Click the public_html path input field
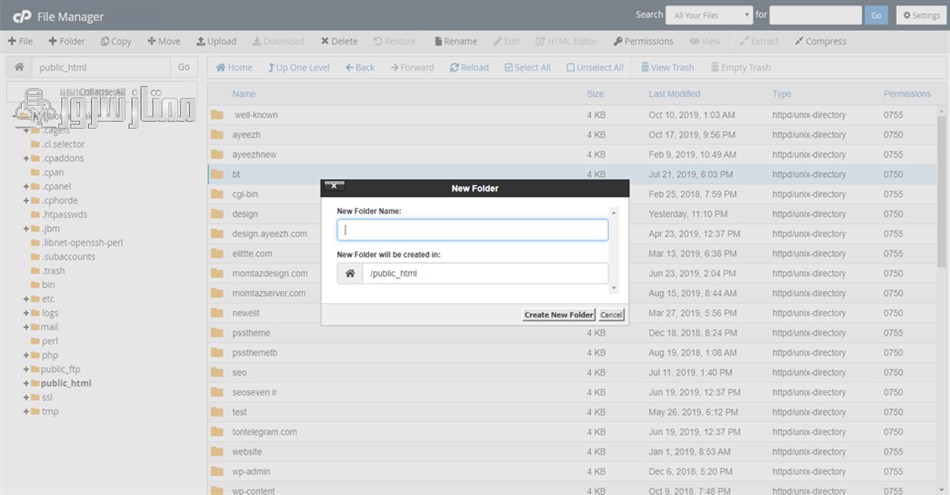 pos(101,67)
